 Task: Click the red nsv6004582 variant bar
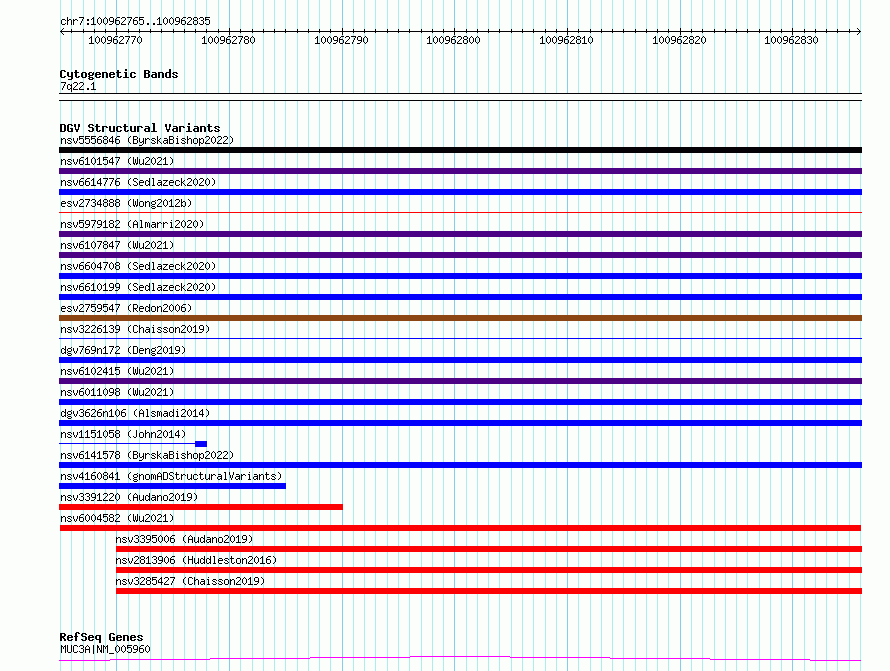click(x=460, y=529)
